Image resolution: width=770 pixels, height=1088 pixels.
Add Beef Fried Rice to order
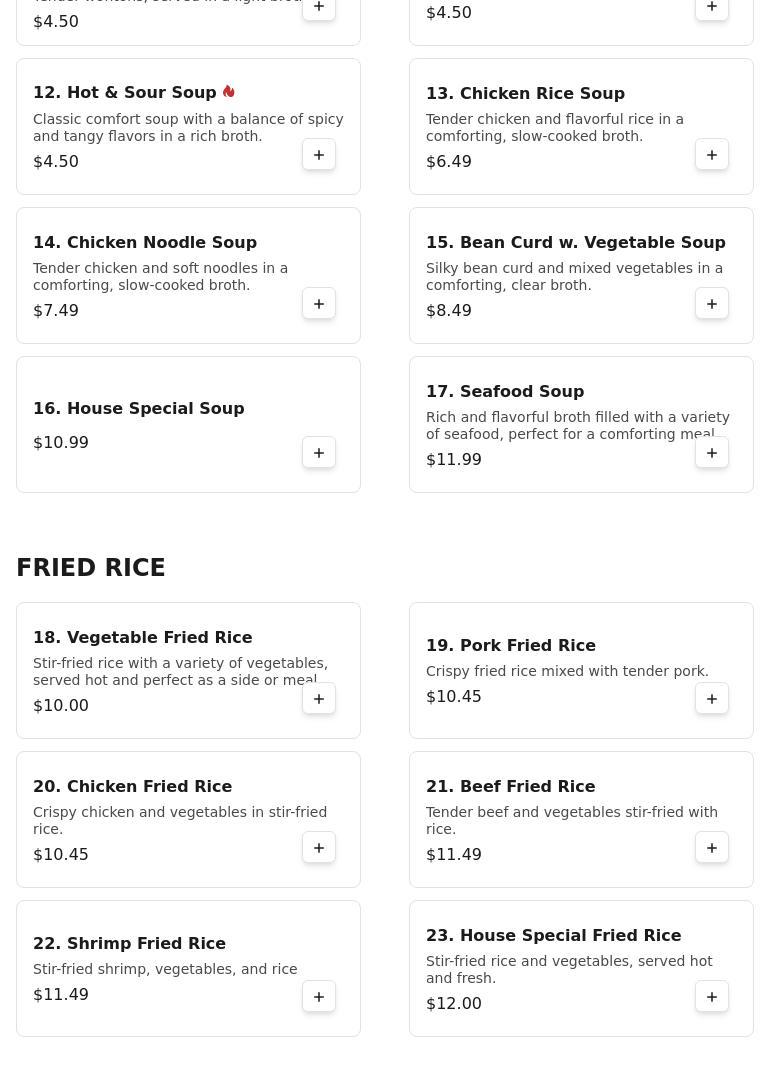pos(712,848)
